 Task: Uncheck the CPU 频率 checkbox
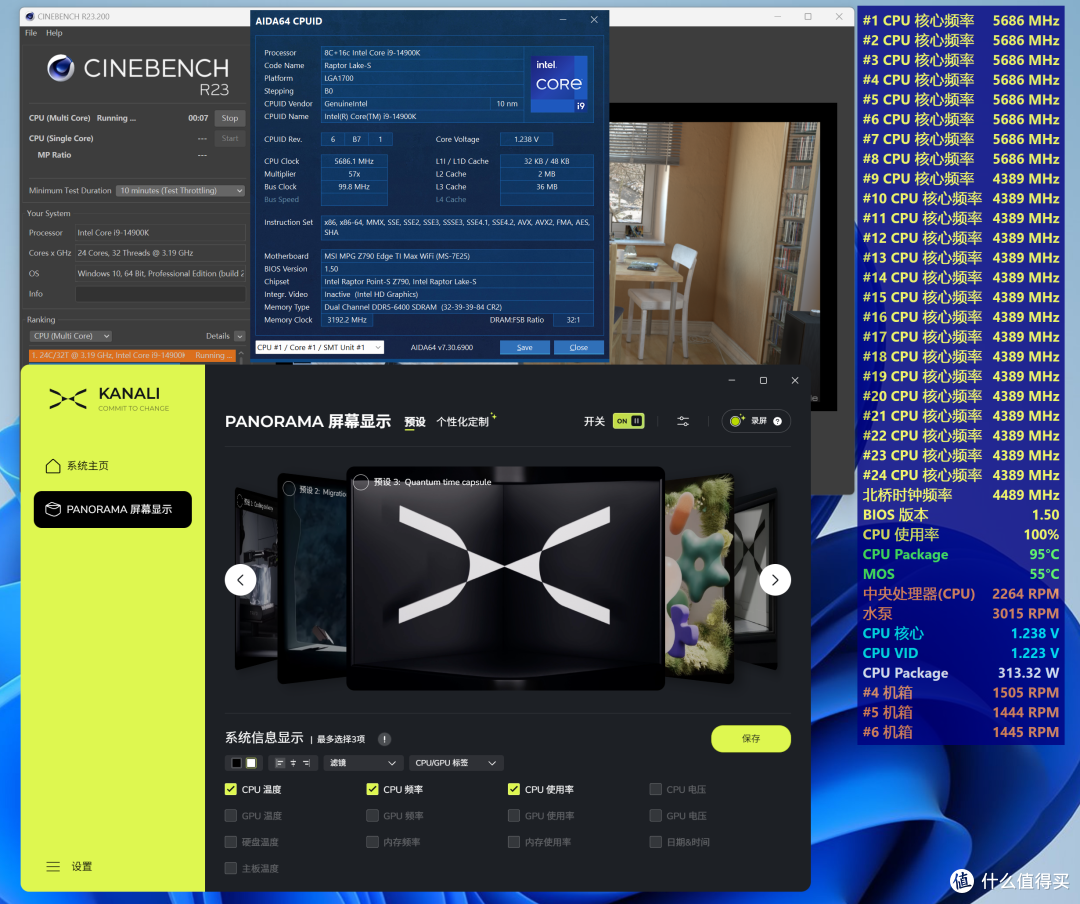373,789
